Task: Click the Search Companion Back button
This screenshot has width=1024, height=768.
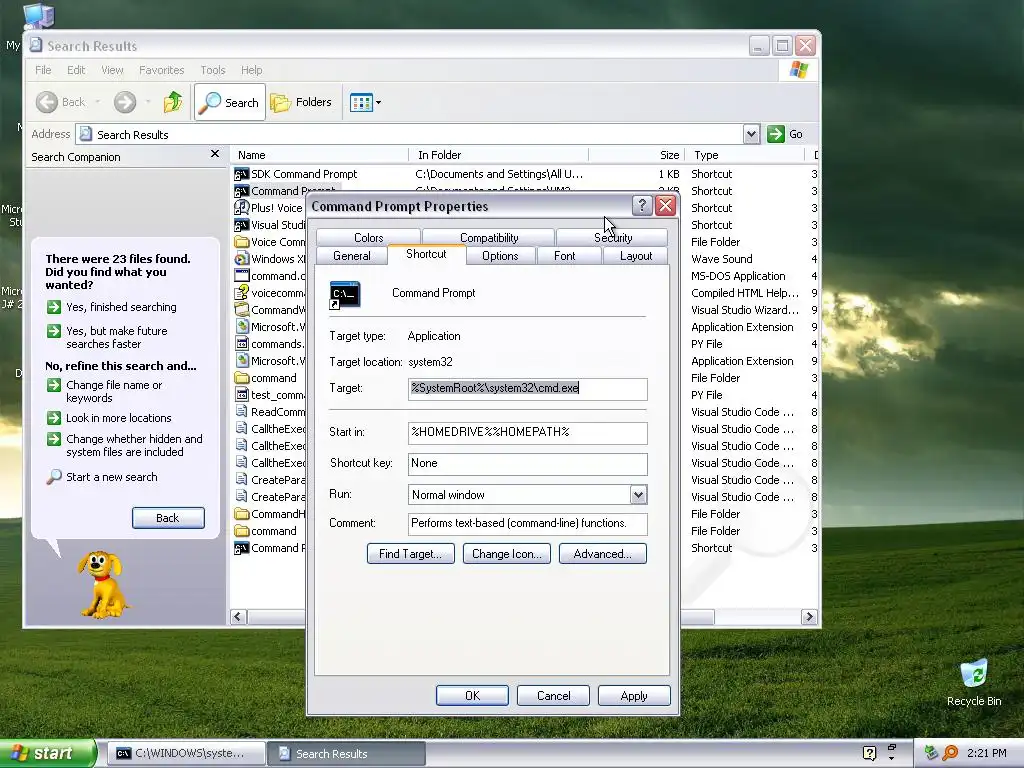Action: pos(168,518)
